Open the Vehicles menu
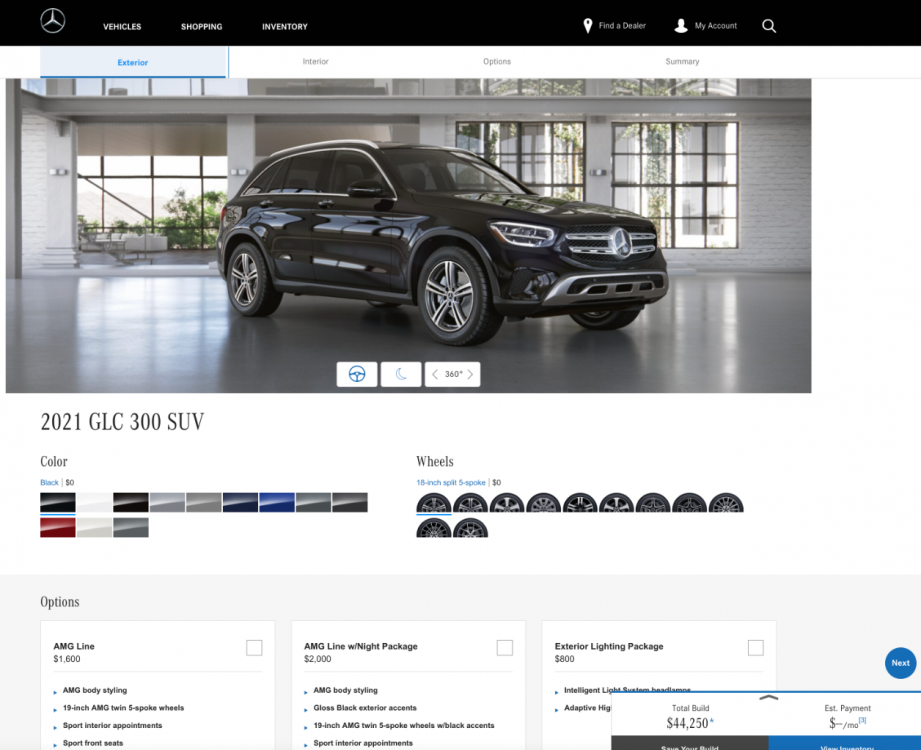The image size is (921, 750). 122,27
